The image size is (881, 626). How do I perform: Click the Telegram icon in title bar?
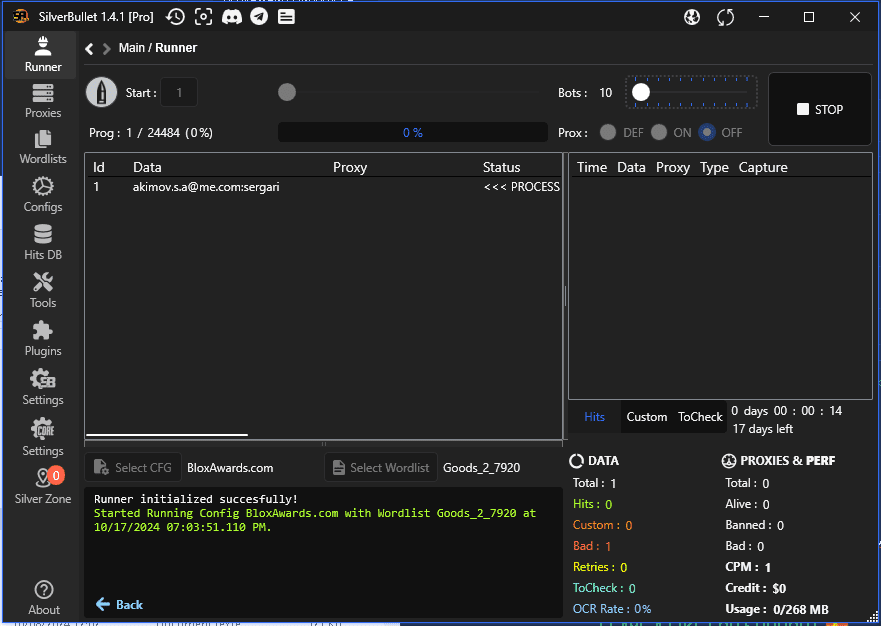click(x=259, y=17)
